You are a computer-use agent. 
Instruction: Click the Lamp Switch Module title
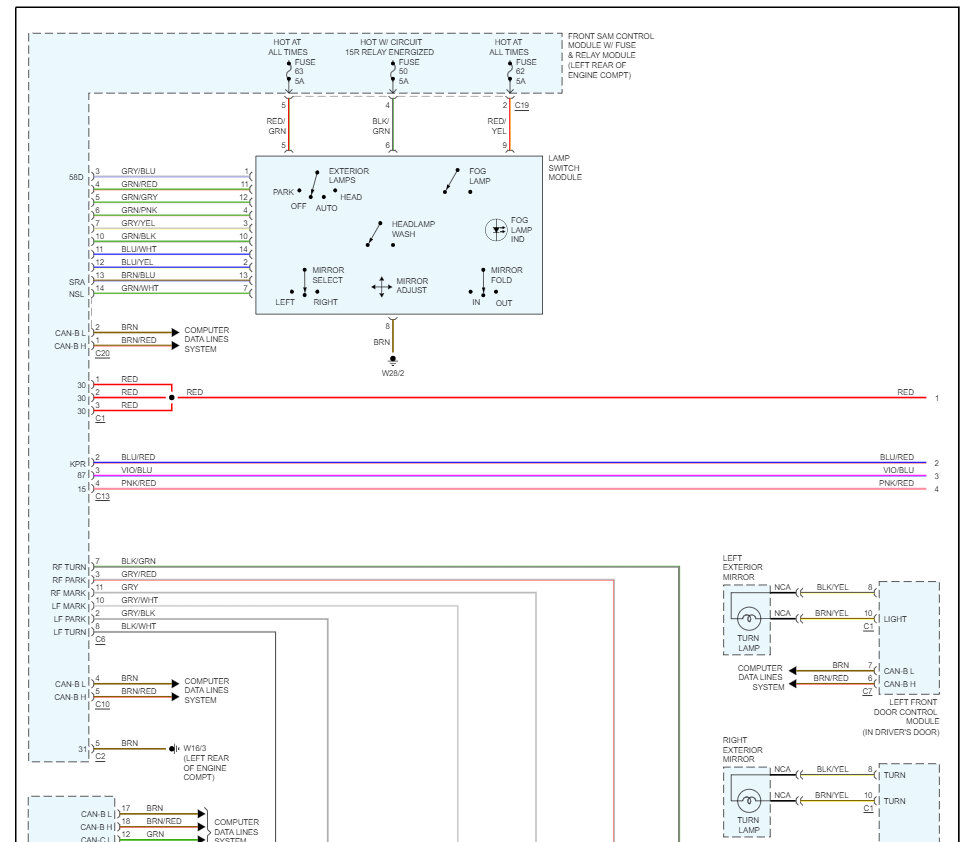click(x=565, y=168)
